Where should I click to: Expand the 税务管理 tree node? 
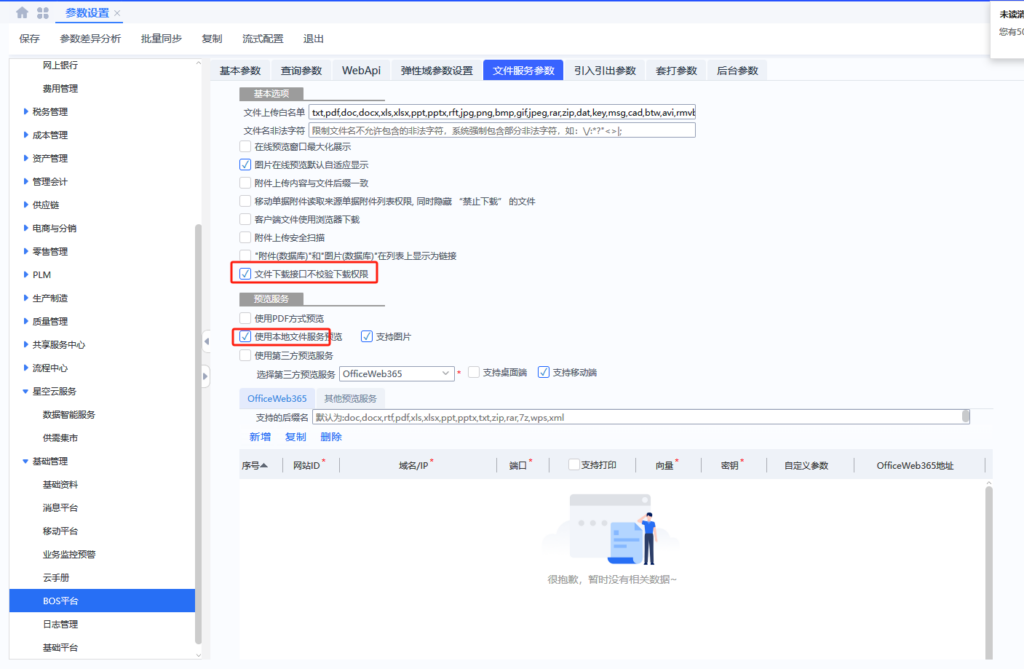26,112
